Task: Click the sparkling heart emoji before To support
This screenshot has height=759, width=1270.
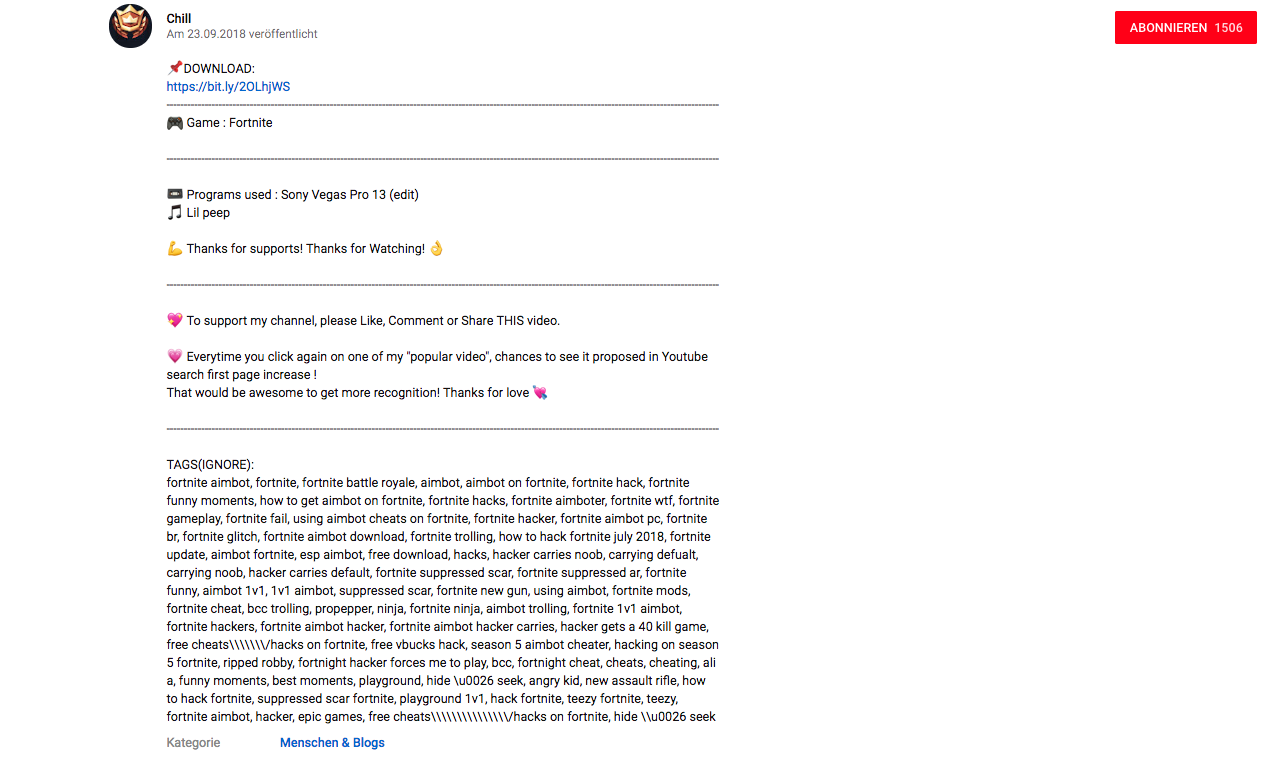Action: coord(175,321)
